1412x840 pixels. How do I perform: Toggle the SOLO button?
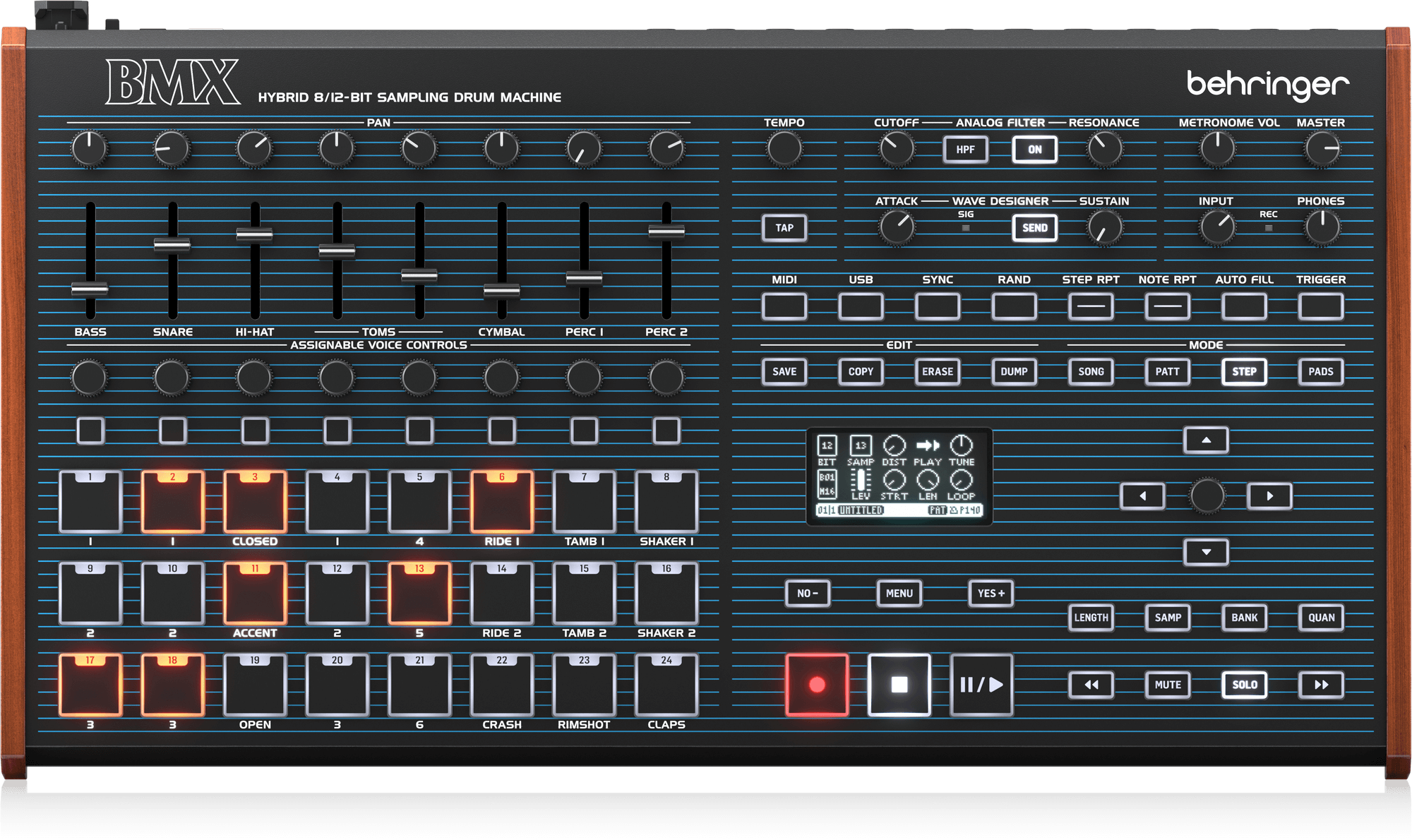(x=1244, y=685)
